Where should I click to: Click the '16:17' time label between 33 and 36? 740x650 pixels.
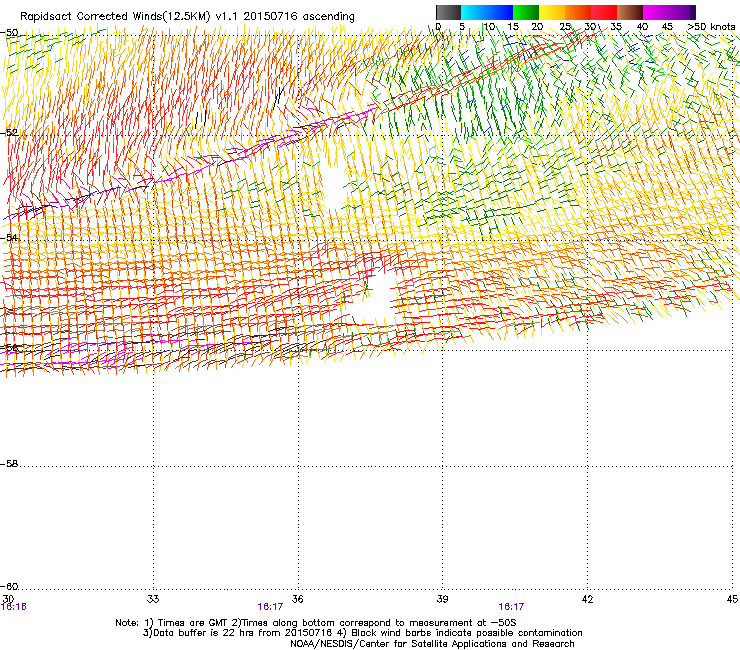pyautogui.click(x=270, y=607)
